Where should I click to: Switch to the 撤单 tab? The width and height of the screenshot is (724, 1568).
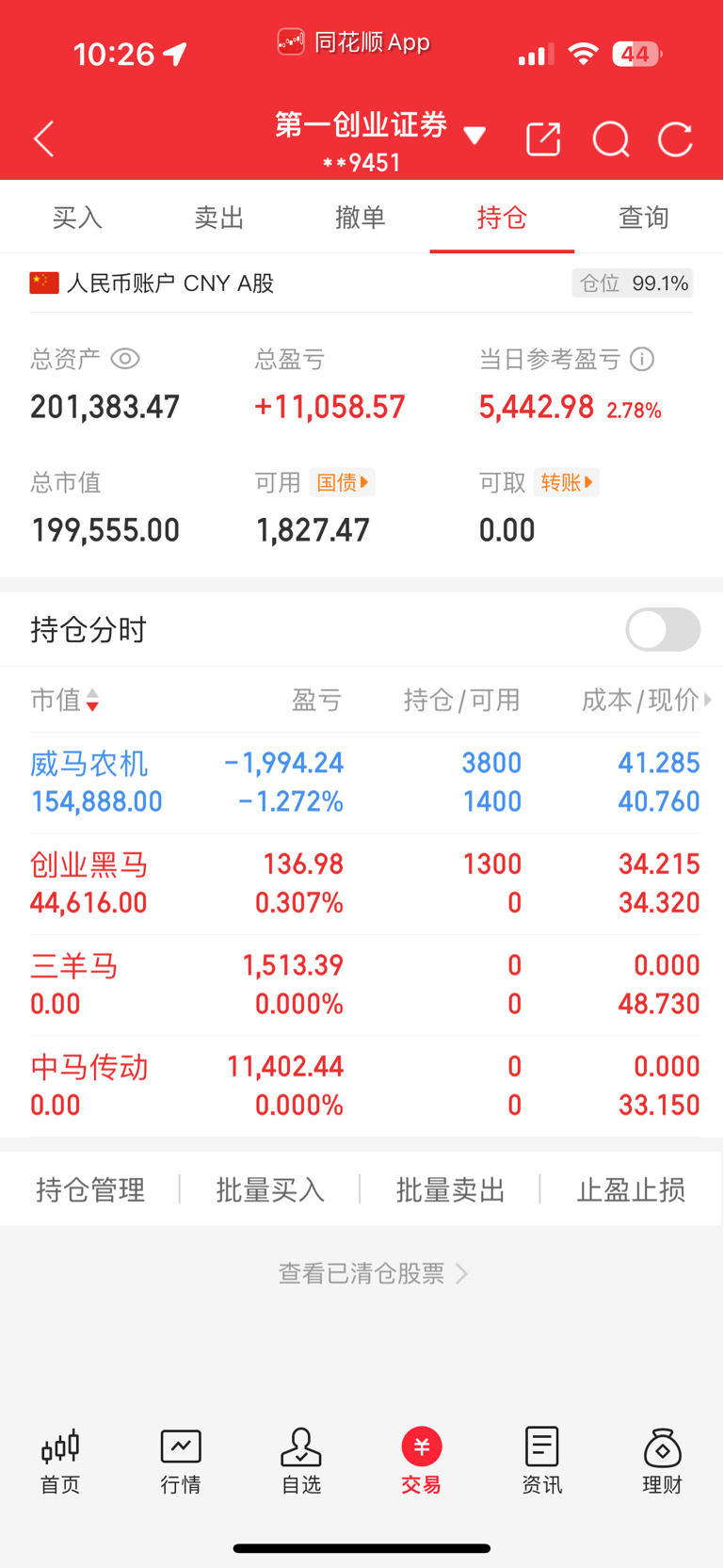point(361,218)
